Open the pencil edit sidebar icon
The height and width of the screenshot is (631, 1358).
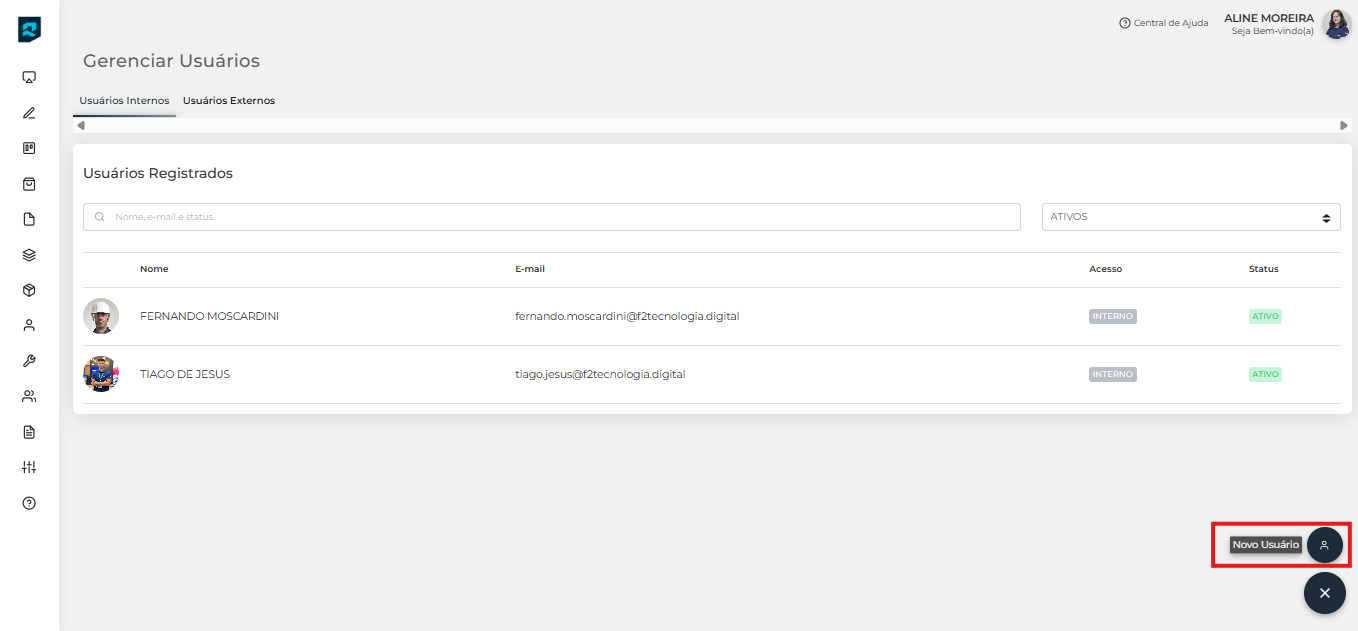point(29,113)
